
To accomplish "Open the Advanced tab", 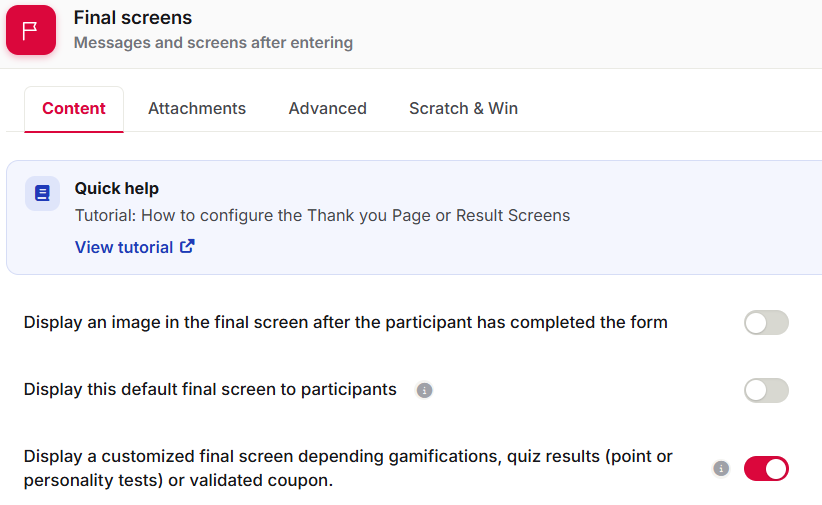I will pyautogui.click(x=328, y=109).
